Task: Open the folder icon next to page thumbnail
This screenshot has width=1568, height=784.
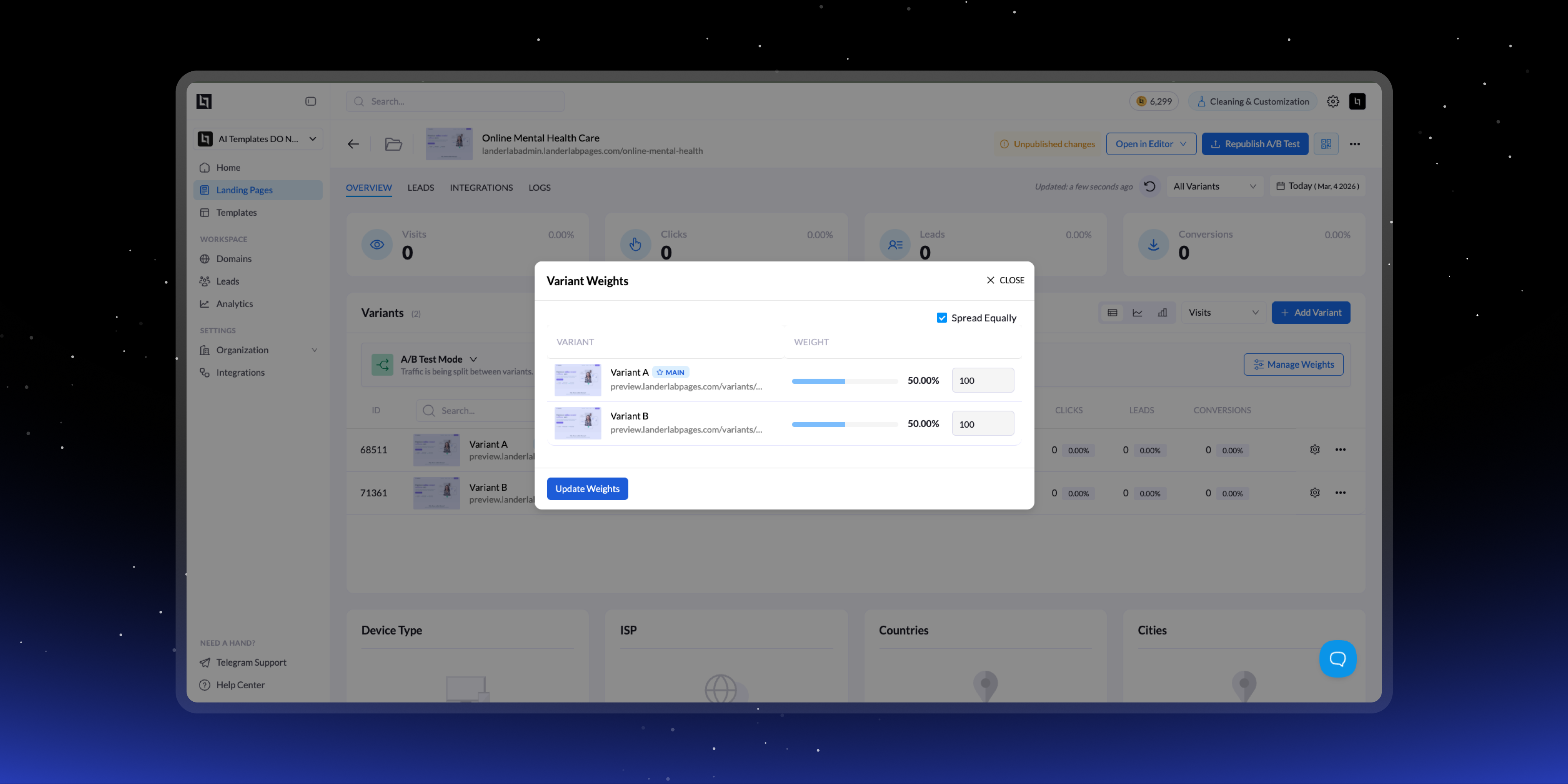Action: point(393,144)
